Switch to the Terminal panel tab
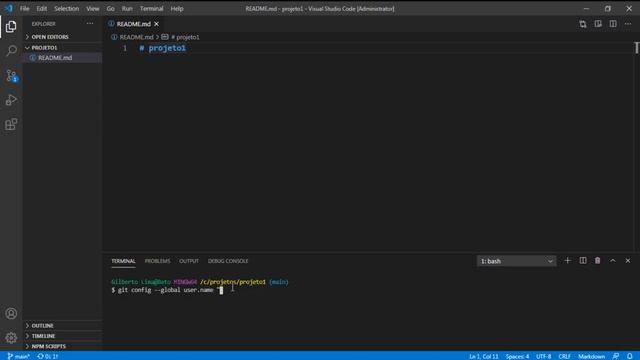This screenshot has height=360, width=640. 123,261
